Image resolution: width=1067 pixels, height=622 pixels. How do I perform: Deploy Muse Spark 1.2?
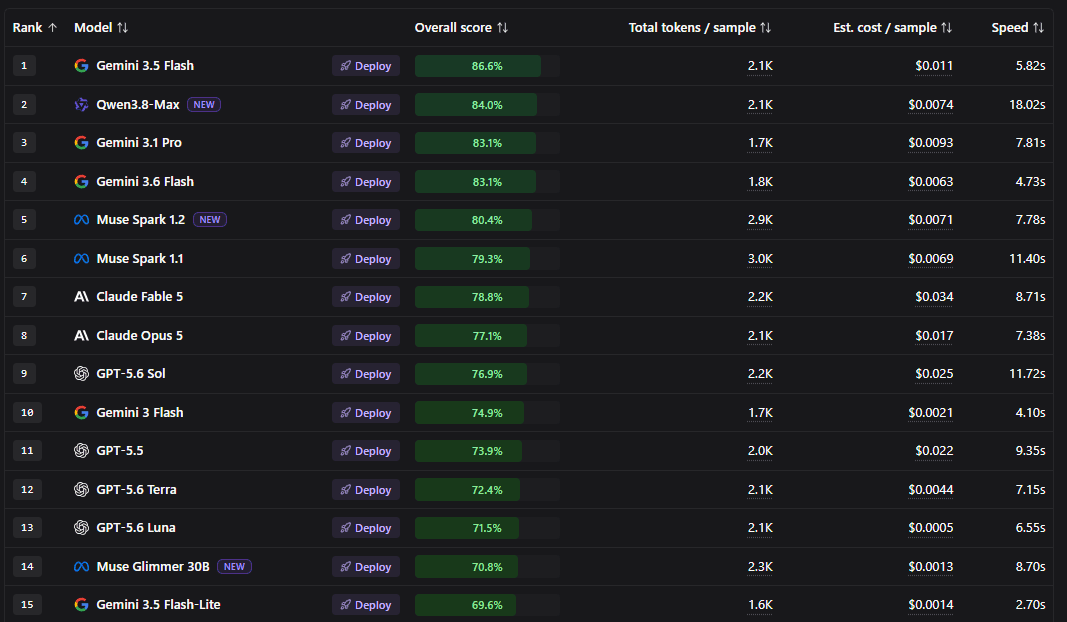(x=366, y=220)
